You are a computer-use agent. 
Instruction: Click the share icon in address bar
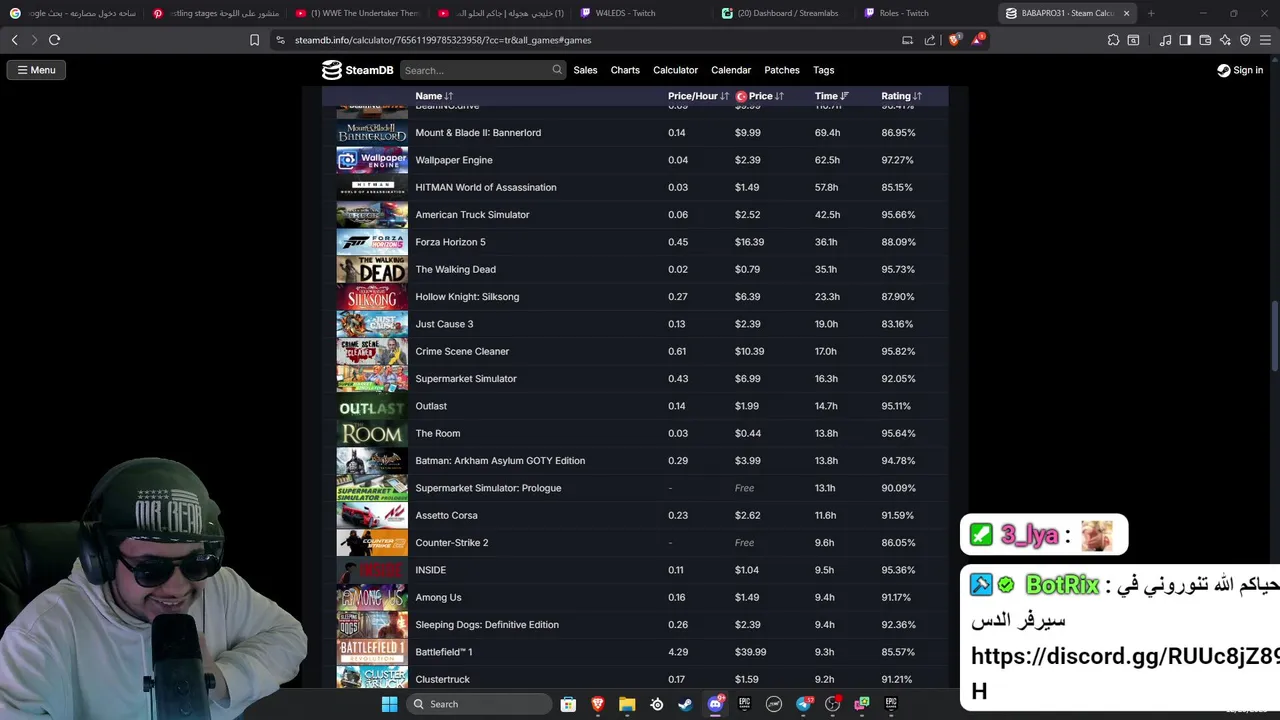(x=930, y=40)
